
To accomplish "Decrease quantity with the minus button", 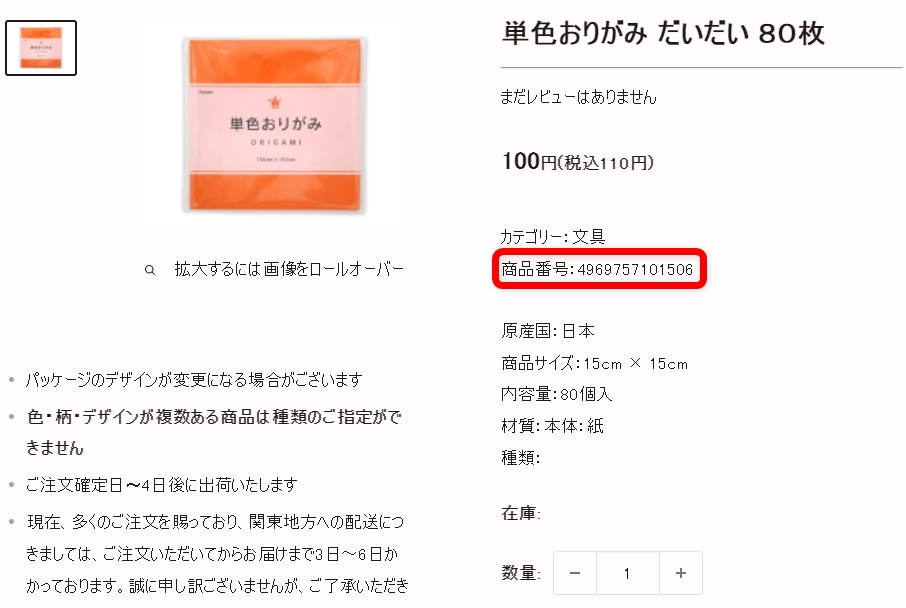I will [575, 573].
